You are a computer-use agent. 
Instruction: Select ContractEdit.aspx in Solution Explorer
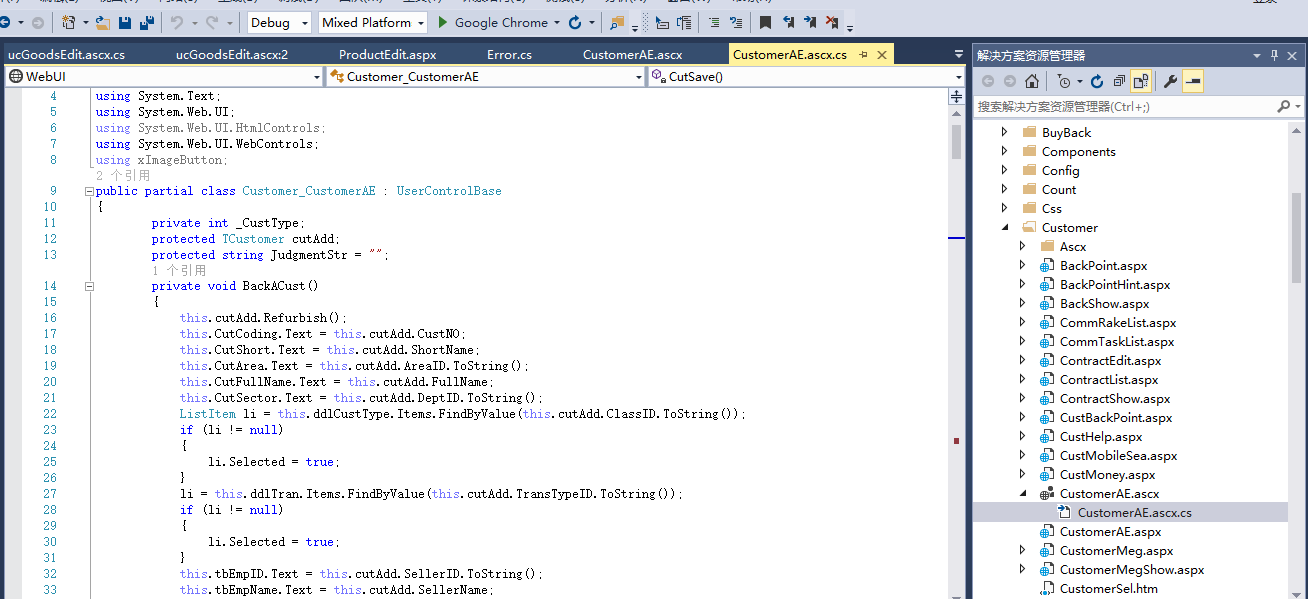pos(1110,360)
